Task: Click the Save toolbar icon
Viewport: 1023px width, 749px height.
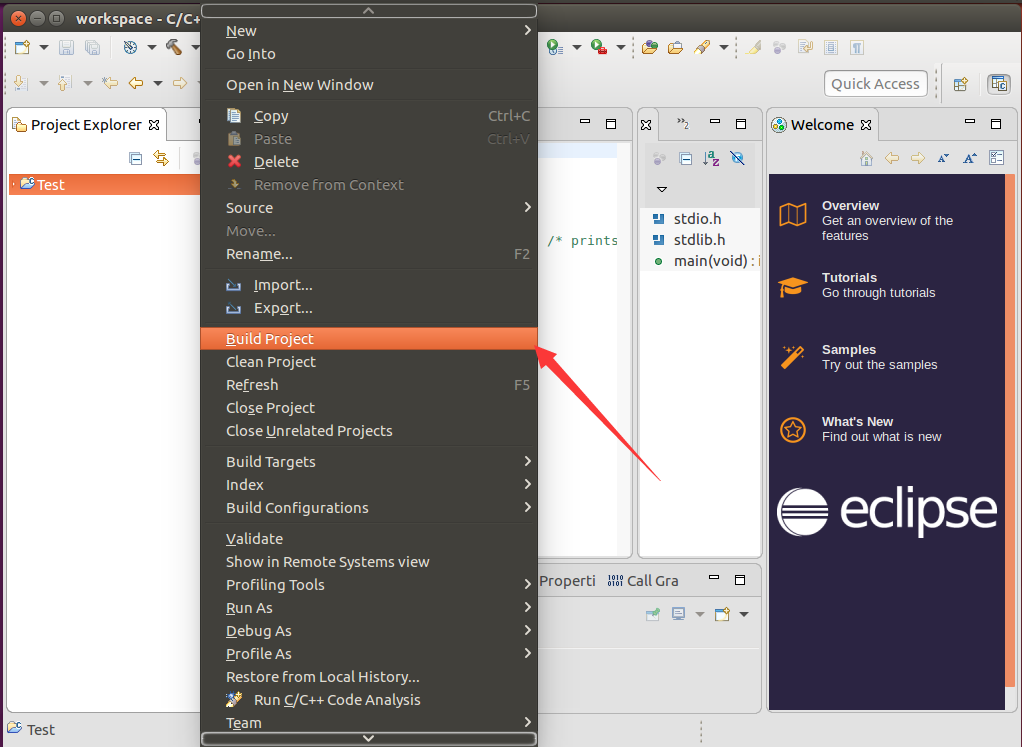Action: [66, 48]
